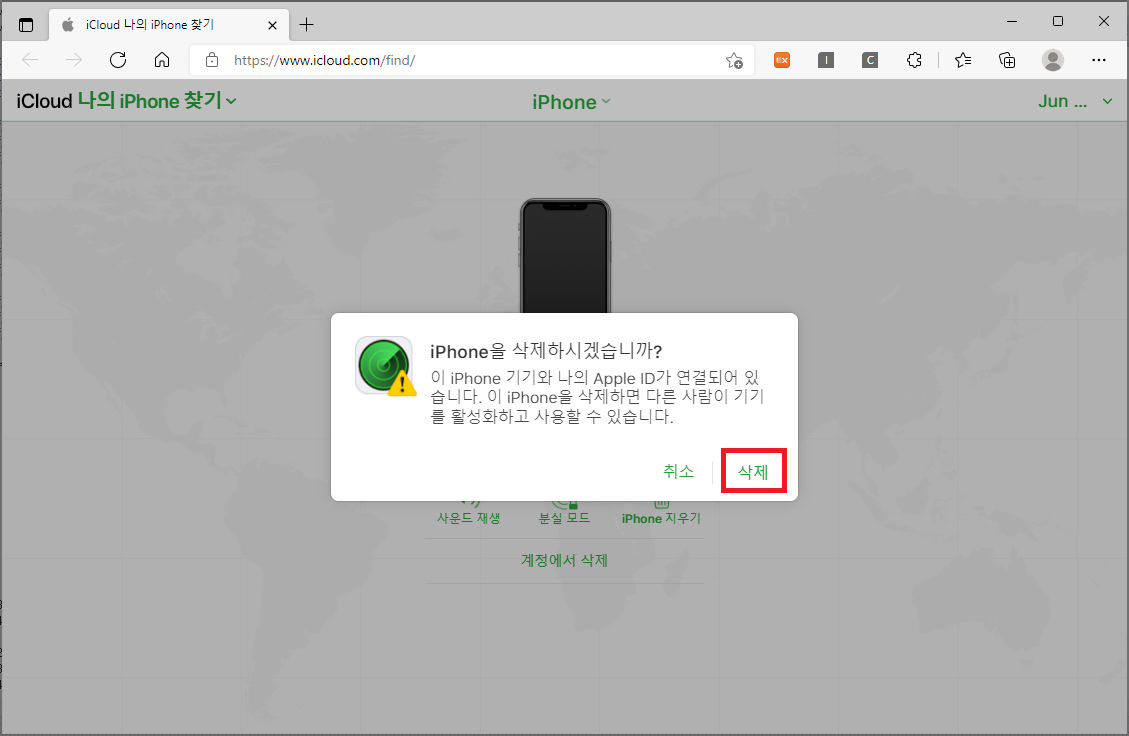Open the Favorites list icon
This screenshot has height=736, width=1129.
pyautogui.click(x=963, y=60)
